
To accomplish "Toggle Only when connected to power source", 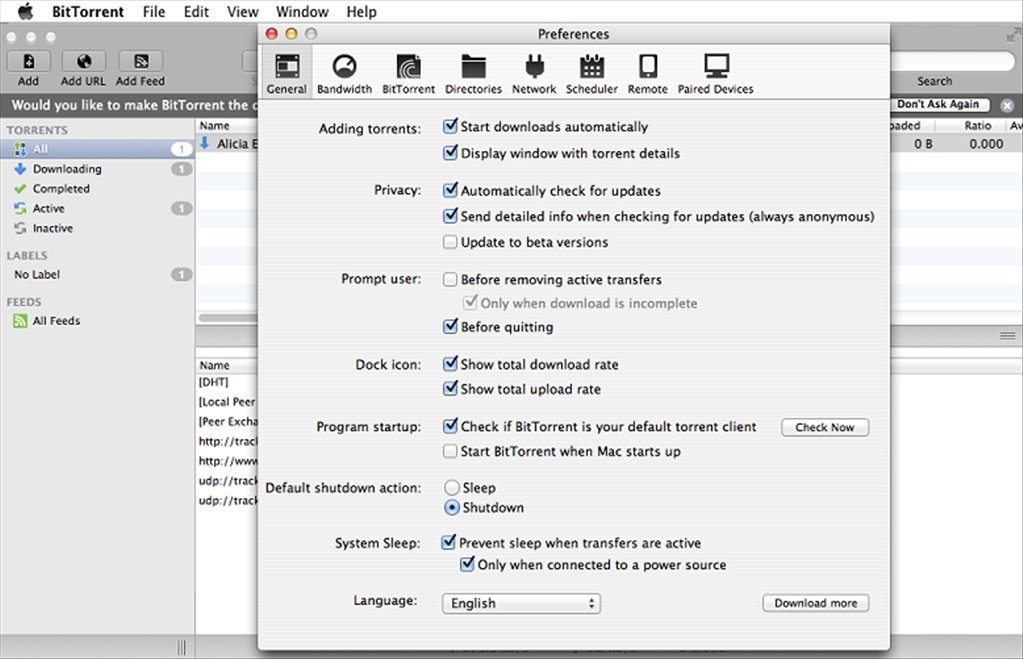I will 467,564.
